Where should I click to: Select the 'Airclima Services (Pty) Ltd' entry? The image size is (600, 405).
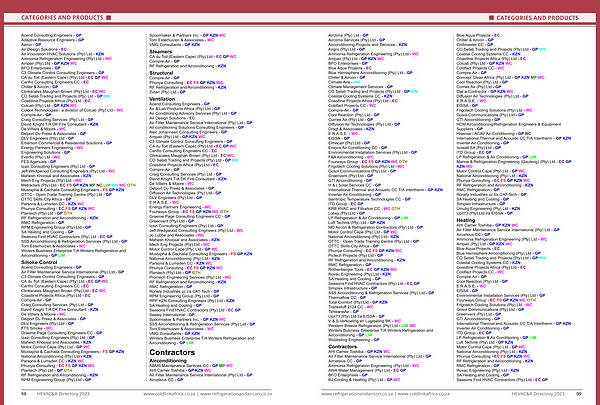point(357,40)
